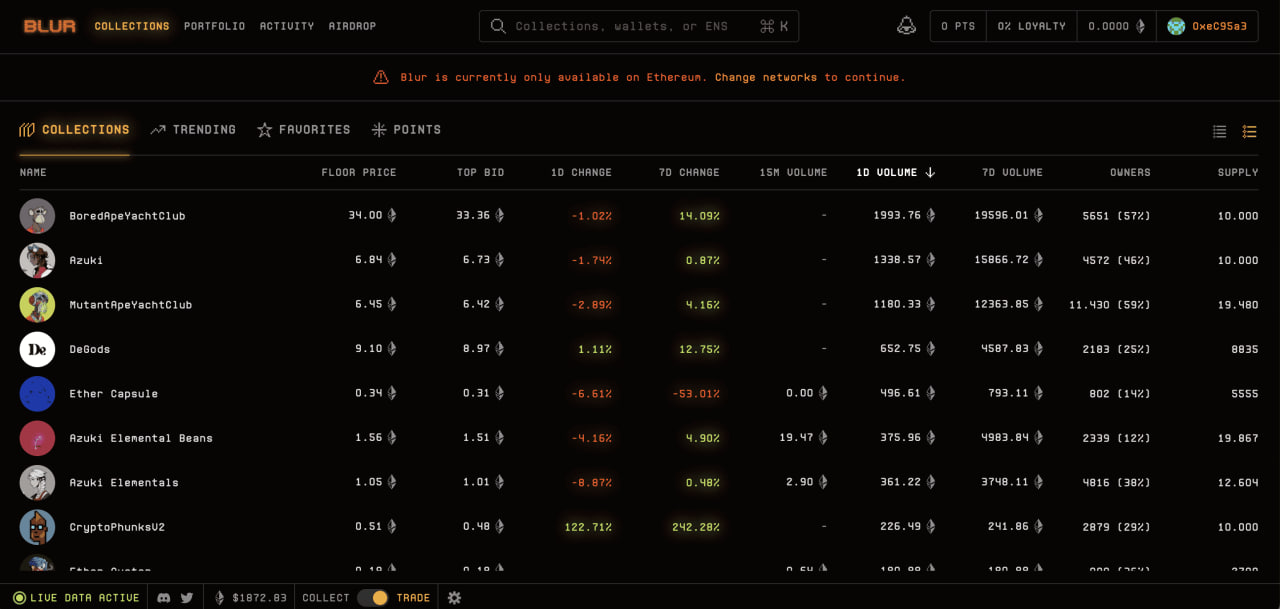
Task: Switch the marketplace mode from Collect to Trade
Action: point(378,596)
